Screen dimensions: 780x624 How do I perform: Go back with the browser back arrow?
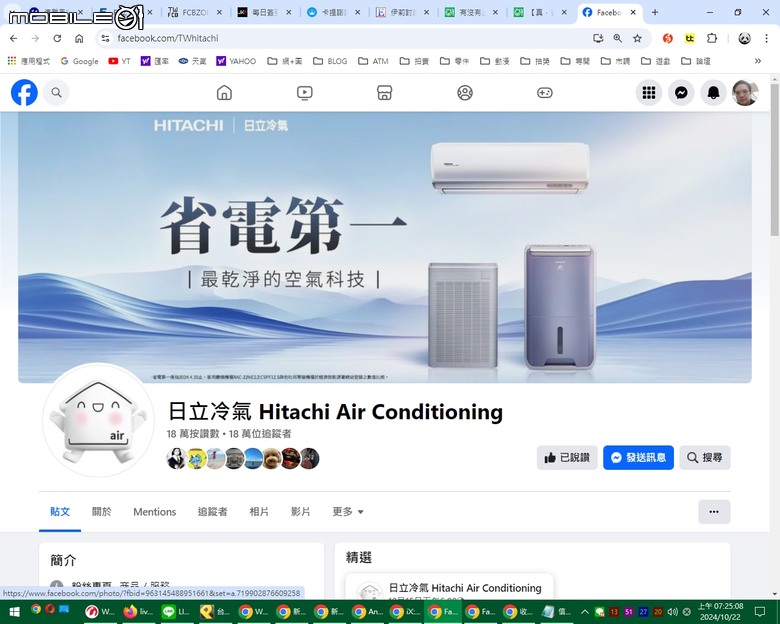click(x=13, y=38)
